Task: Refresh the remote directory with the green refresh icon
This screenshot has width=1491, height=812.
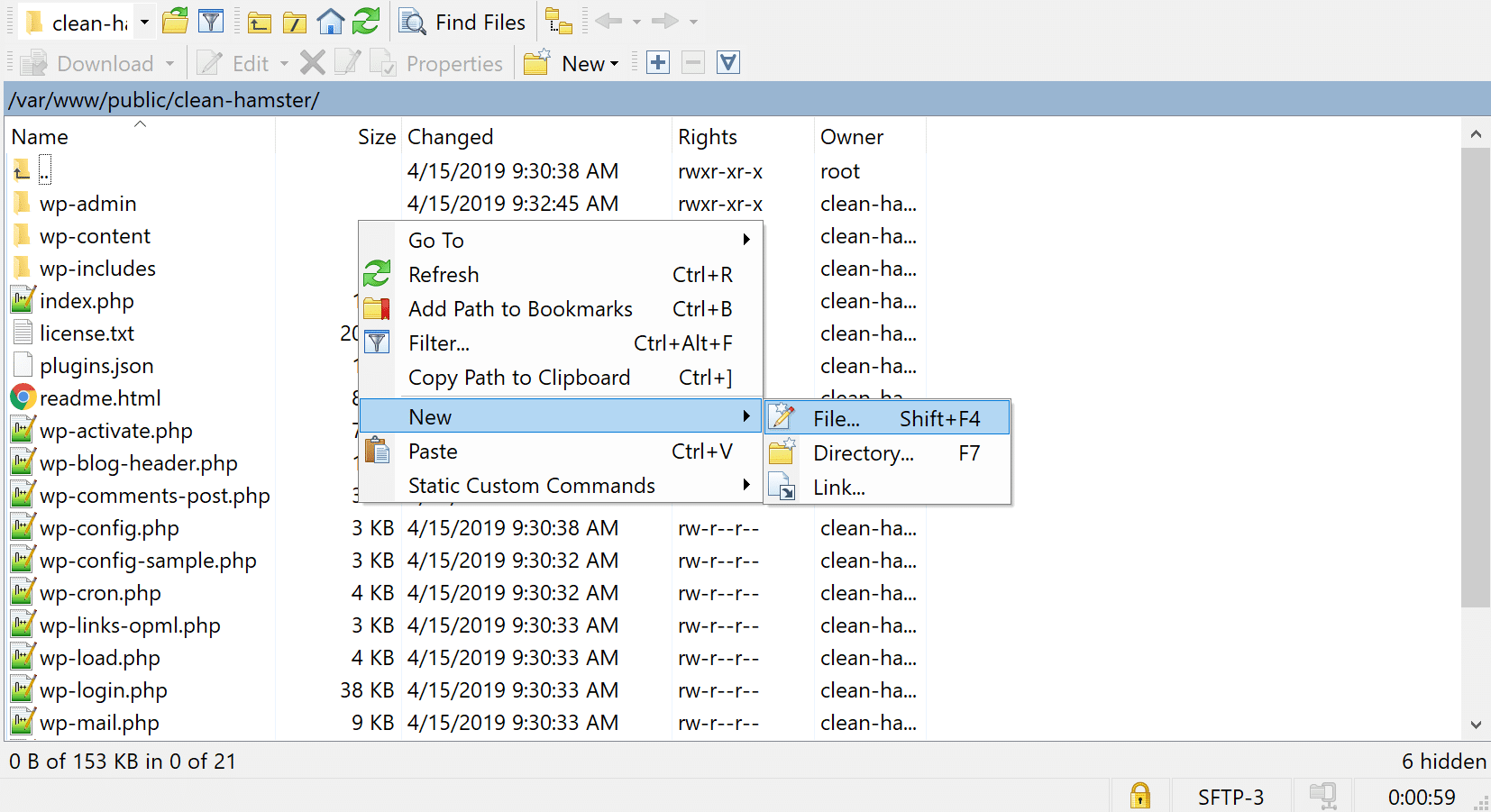Action: tap(367, 21)
